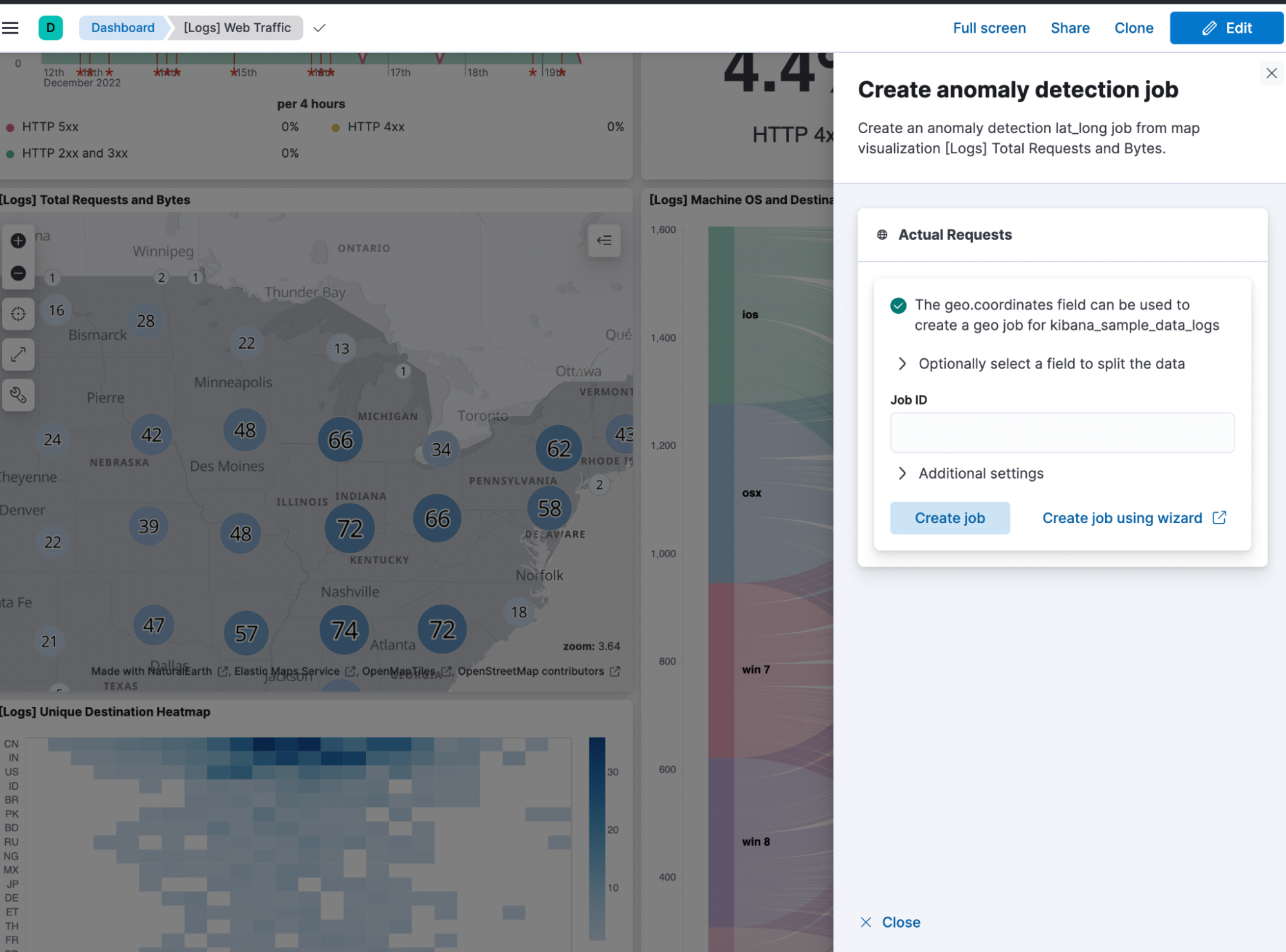This screenshot has height=952, width=1286.
Task: Click the Actual Requests layer title
Action: [955, 235]
